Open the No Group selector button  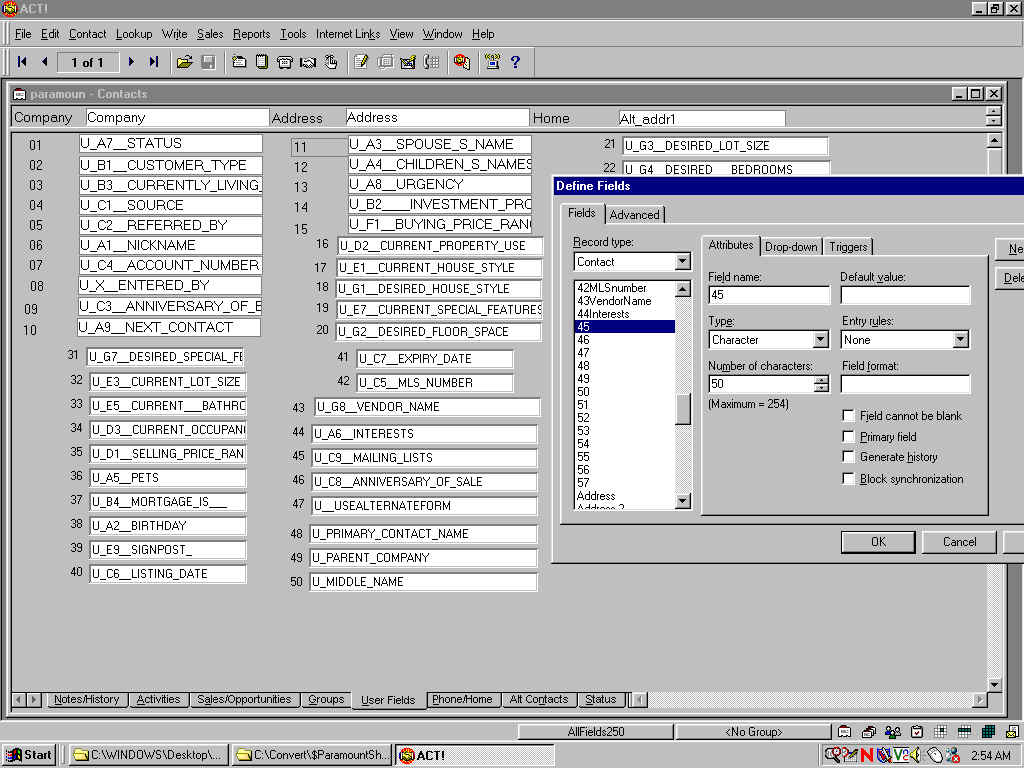click(754, 732)
